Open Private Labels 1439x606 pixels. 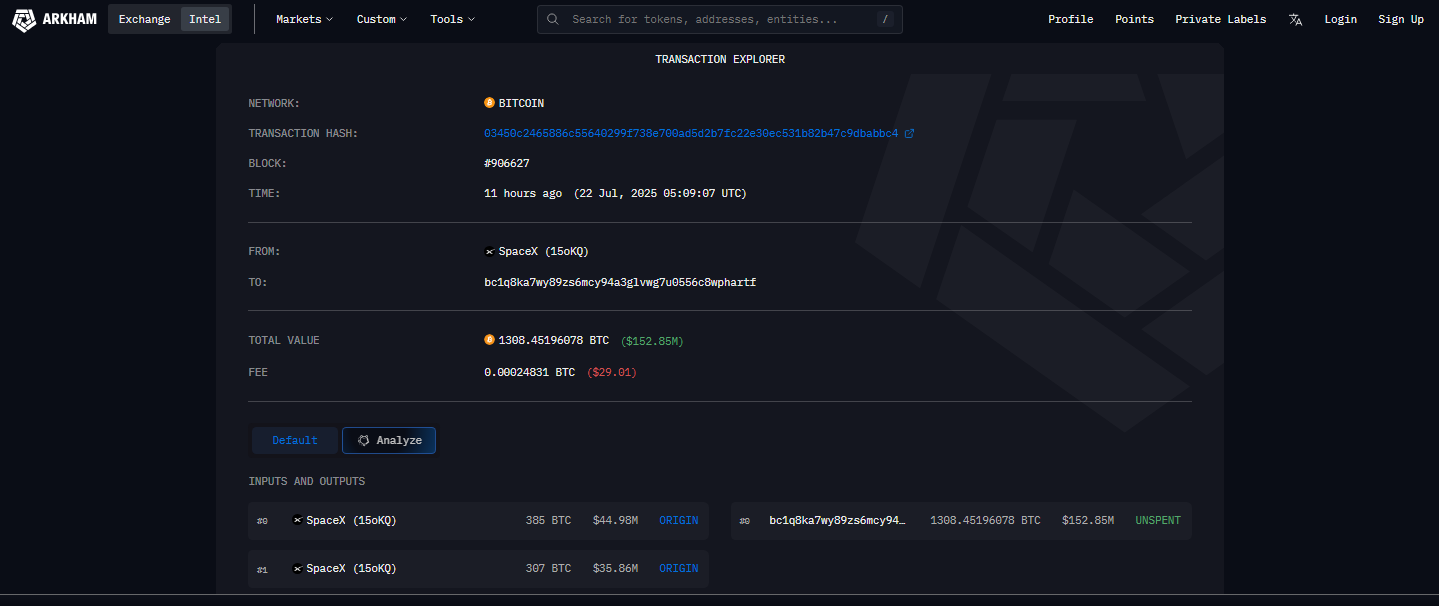click(x=1220, y=19)
